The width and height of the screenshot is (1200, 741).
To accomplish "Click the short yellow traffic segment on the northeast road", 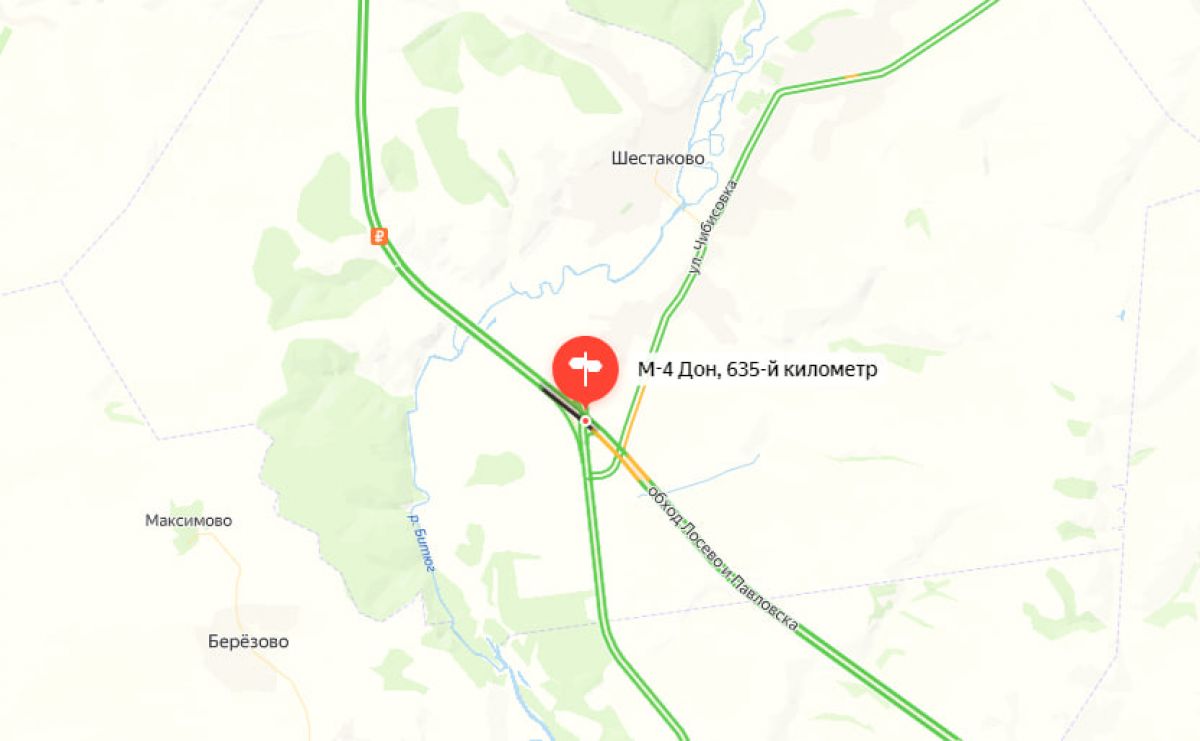I will [850, 76].
